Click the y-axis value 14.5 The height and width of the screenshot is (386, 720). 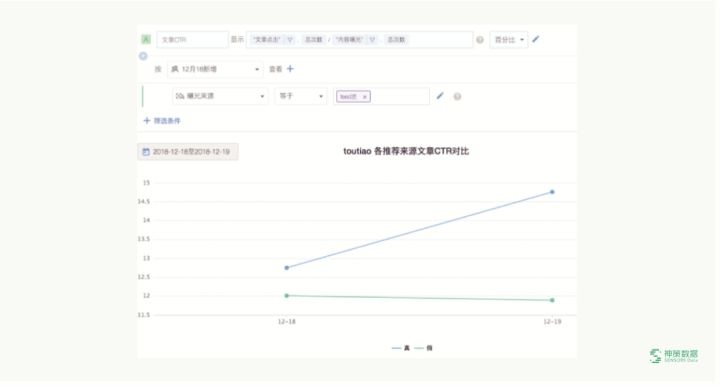click(144, 201)
